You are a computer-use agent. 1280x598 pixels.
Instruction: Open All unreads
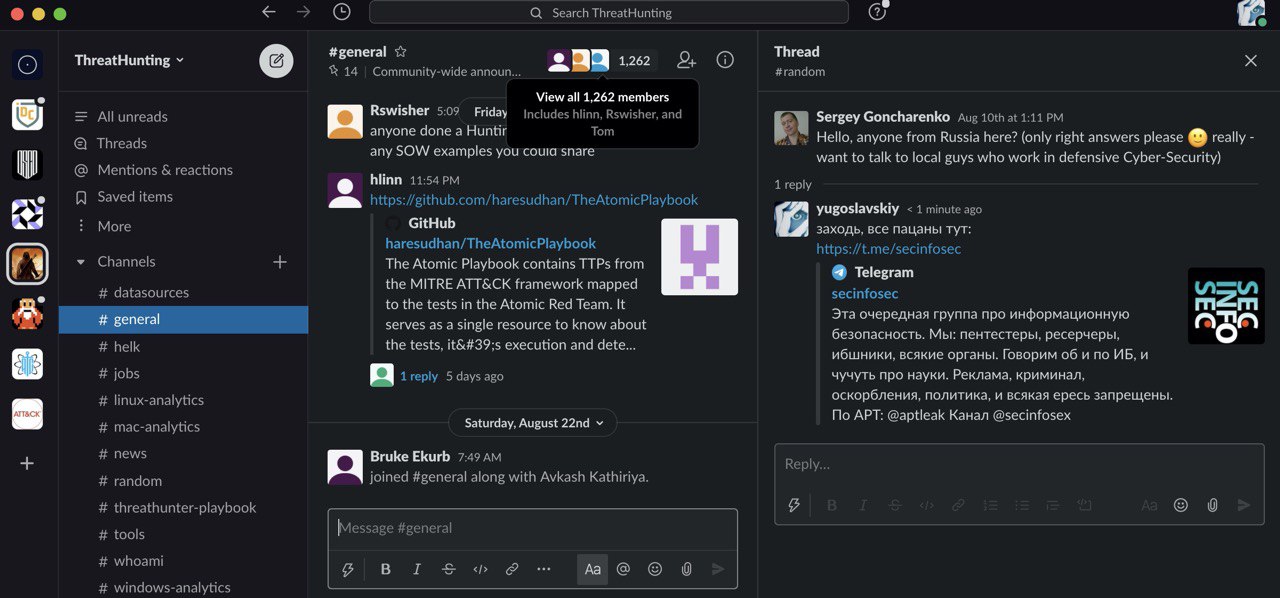[x=132, y=117]
